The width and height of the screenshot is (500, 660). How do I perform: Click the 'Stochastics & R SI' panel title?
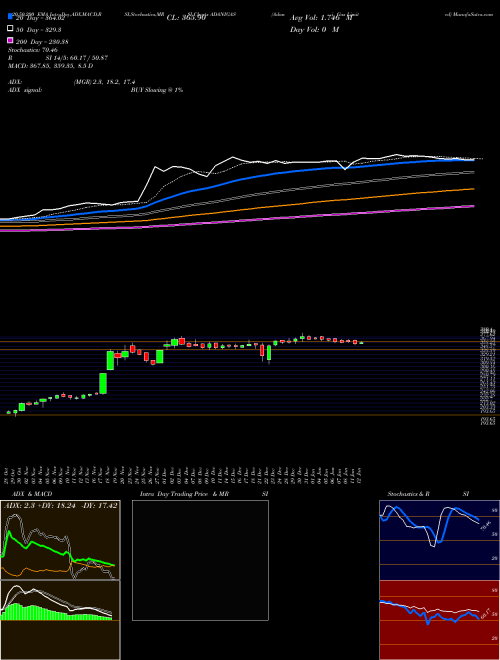click(428, 494)
